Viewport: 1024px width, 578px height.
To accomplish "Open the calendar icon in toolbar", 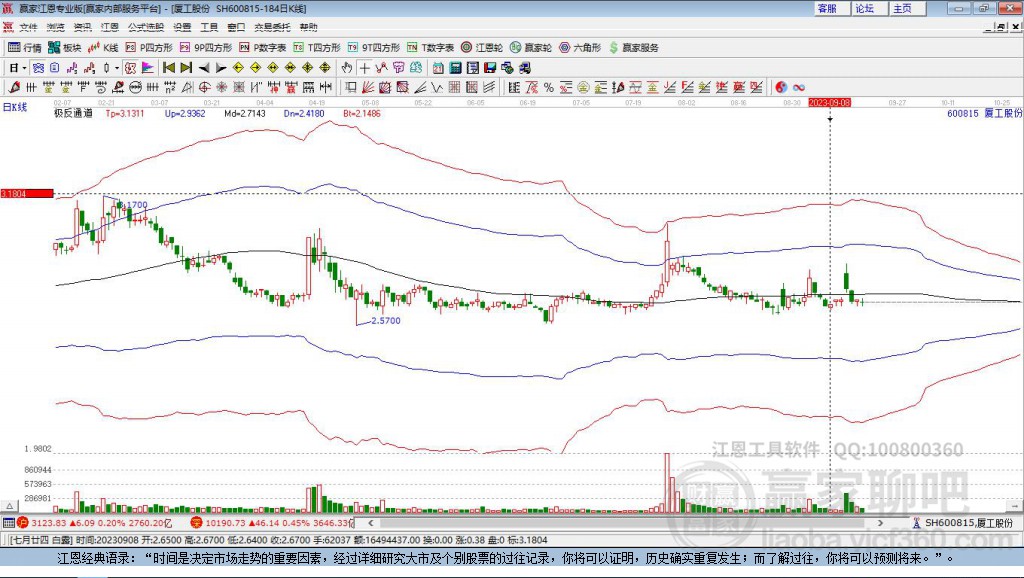I will coord(438,68).
